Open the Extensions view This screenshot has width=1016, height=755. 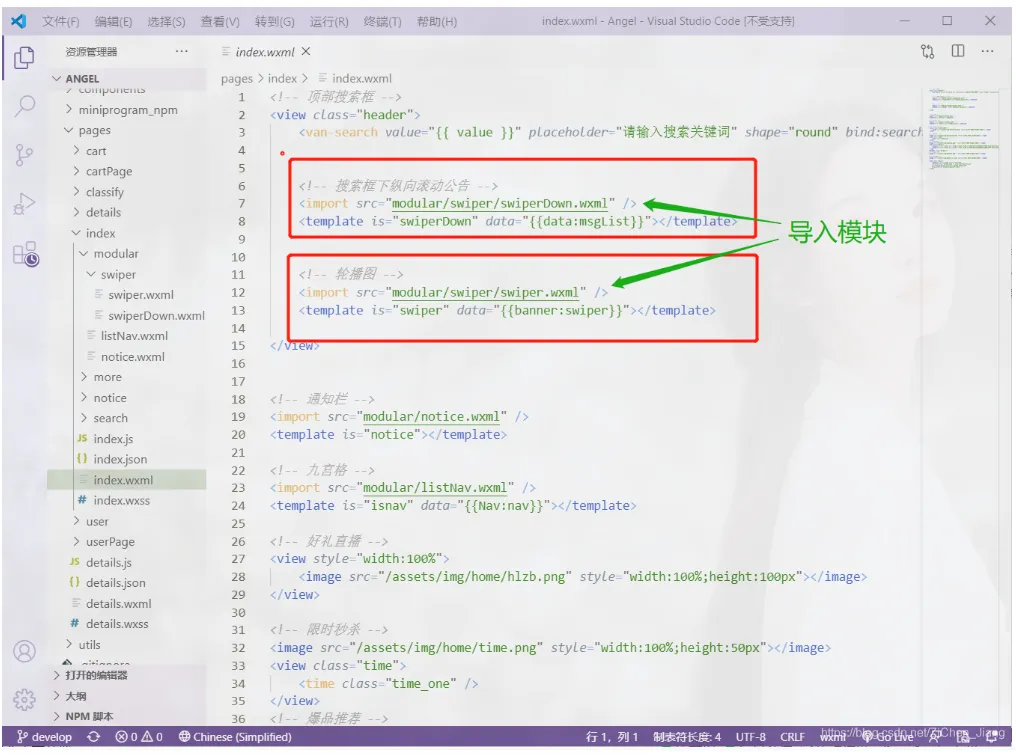pos(25,253)
